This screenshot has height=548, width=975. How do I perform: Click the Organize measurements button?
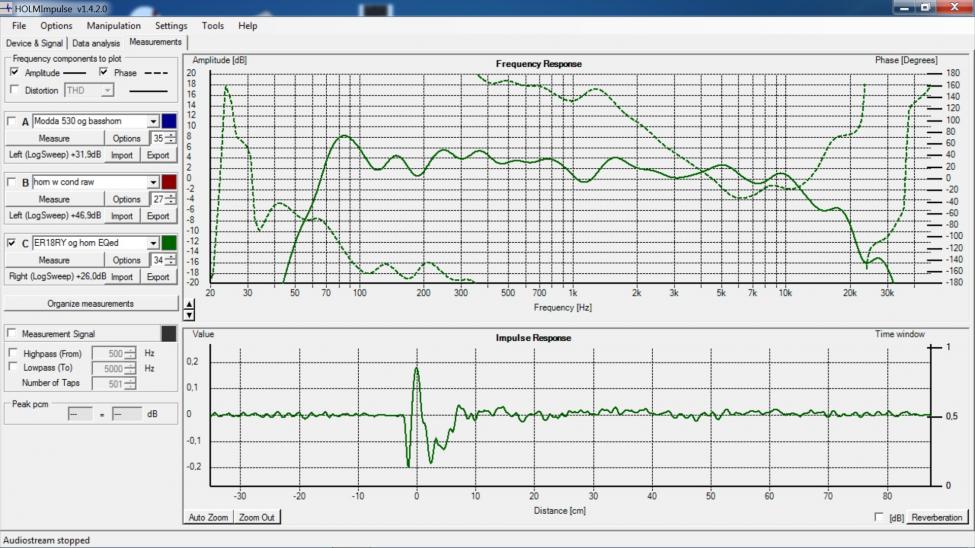[x=90, y=303]
